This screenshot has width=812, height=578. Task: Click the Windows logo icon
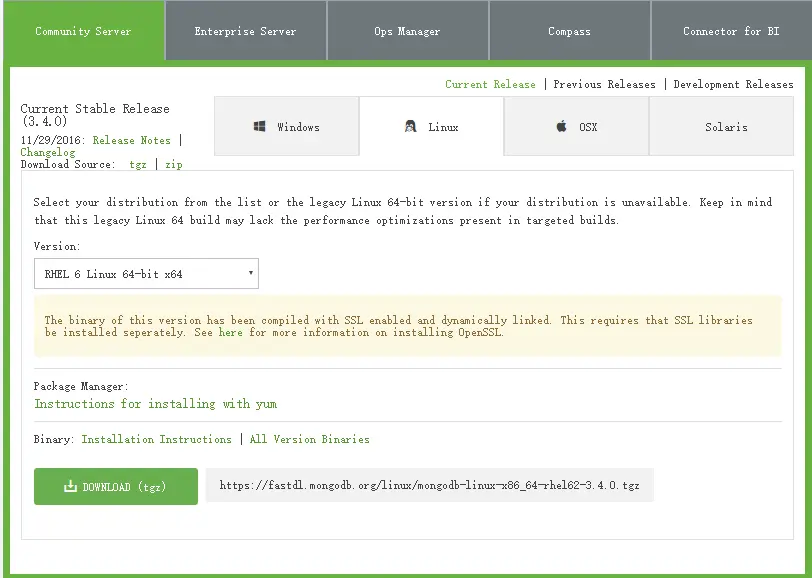point(259,126)
